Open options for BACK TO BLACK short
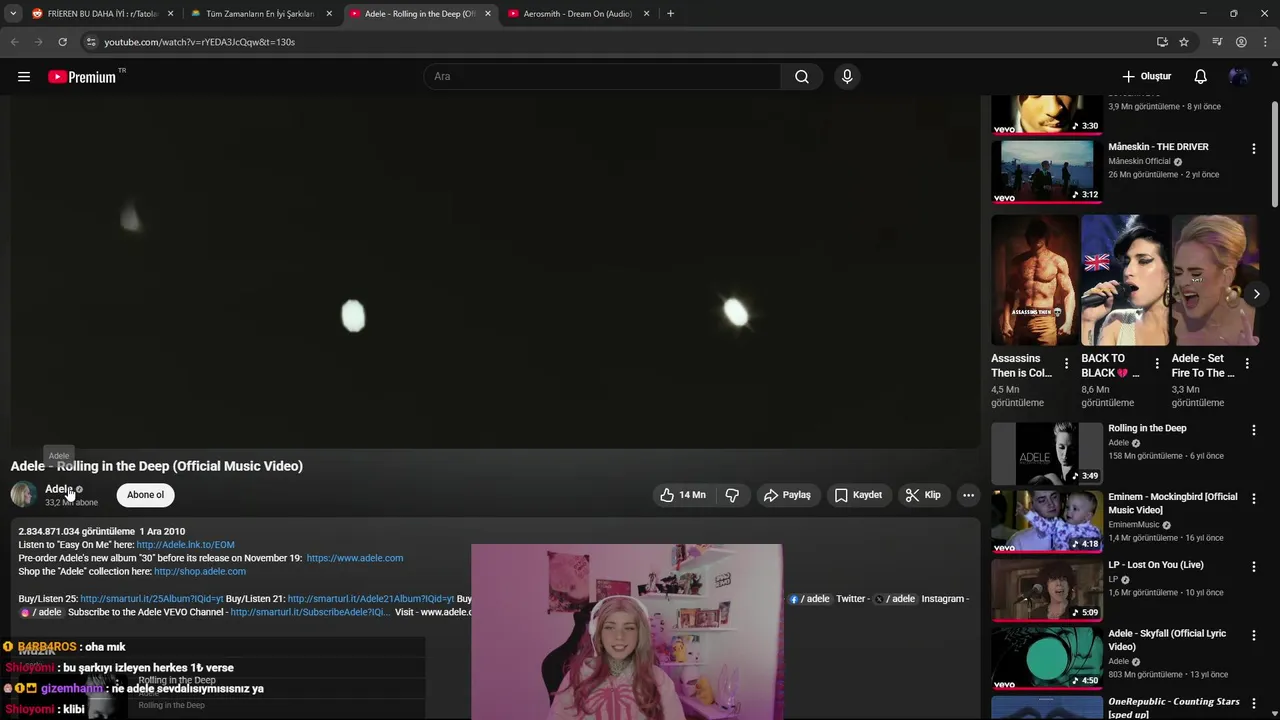Viewport: 1280px width, 720px height. (x=1157, y=364)
